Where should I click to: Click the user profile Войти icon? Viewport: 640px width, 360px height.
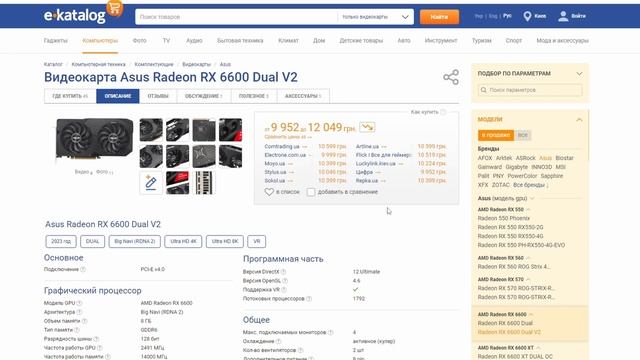click(563, 16)
